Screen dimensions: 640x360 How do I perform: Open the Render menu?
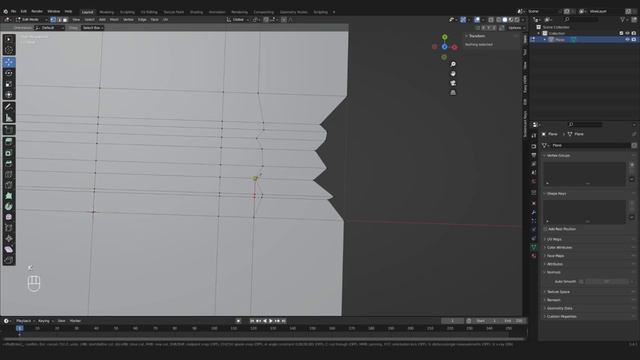point(37,11)
